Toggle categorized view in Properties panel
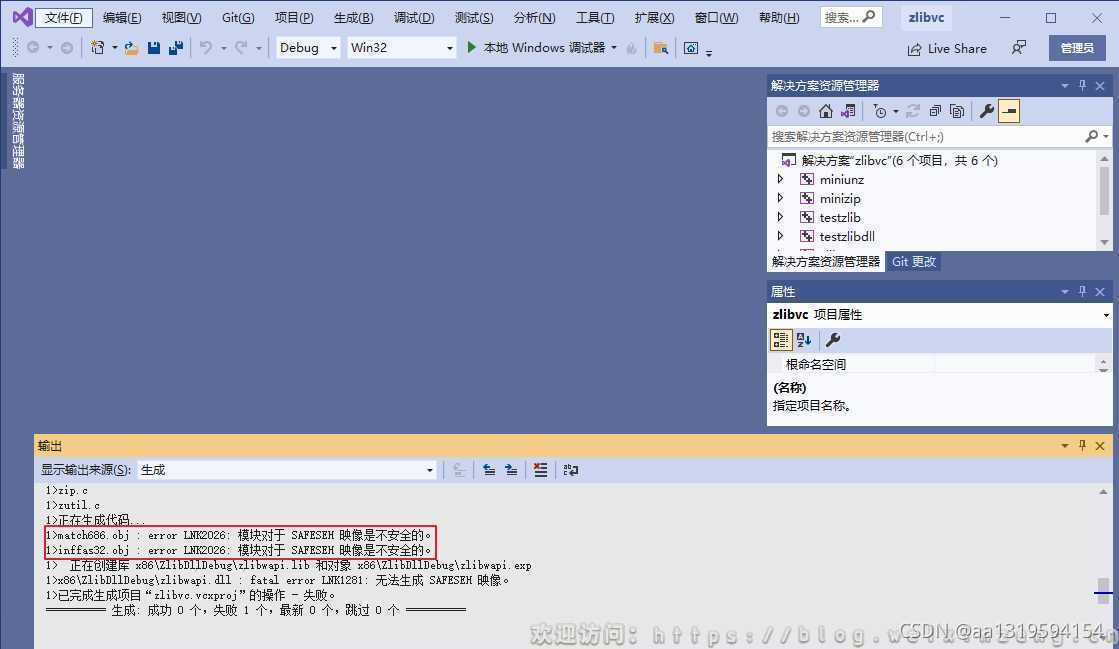1119x649 pixels. pos(781,340)
